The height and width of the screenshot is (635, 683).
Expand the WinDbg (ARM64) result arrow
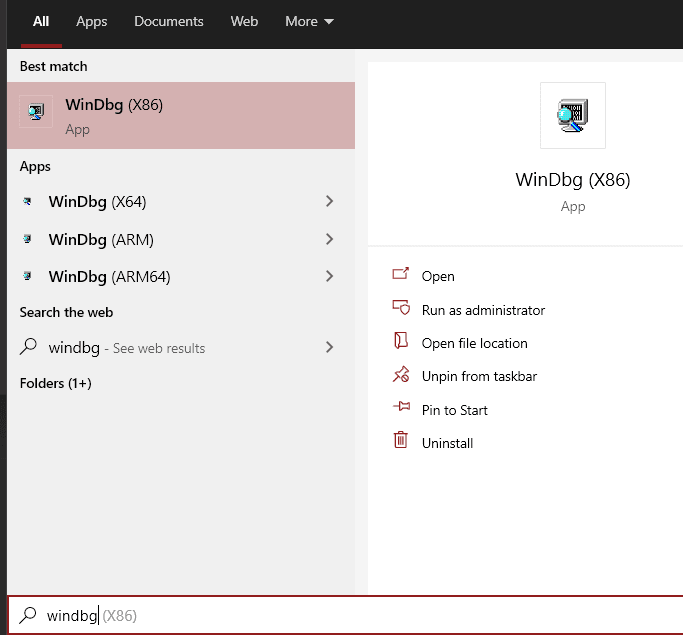pyautogui.click(x=329, y=276)
